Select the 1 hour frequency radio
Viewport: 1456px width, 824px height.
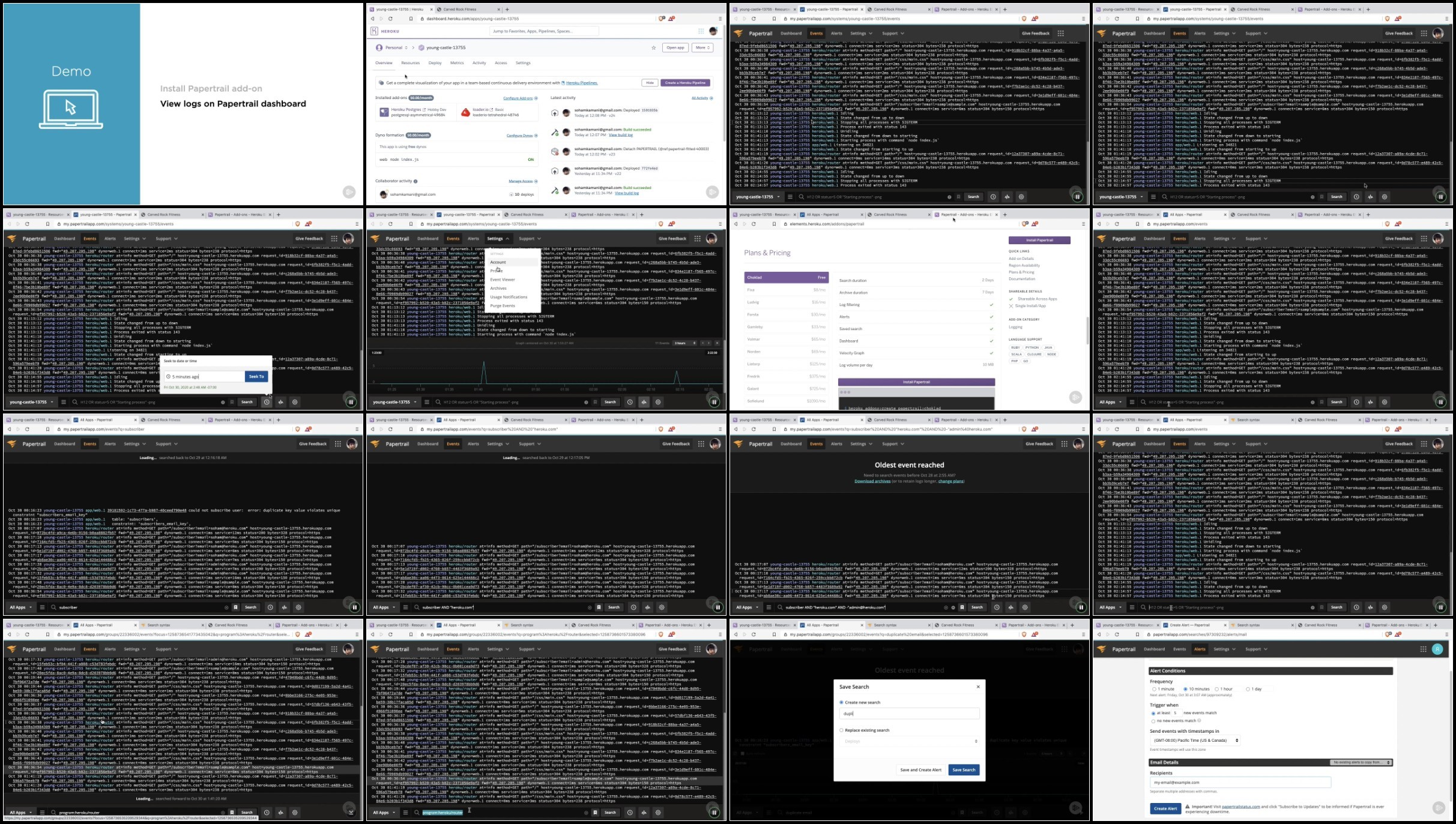1216,689
